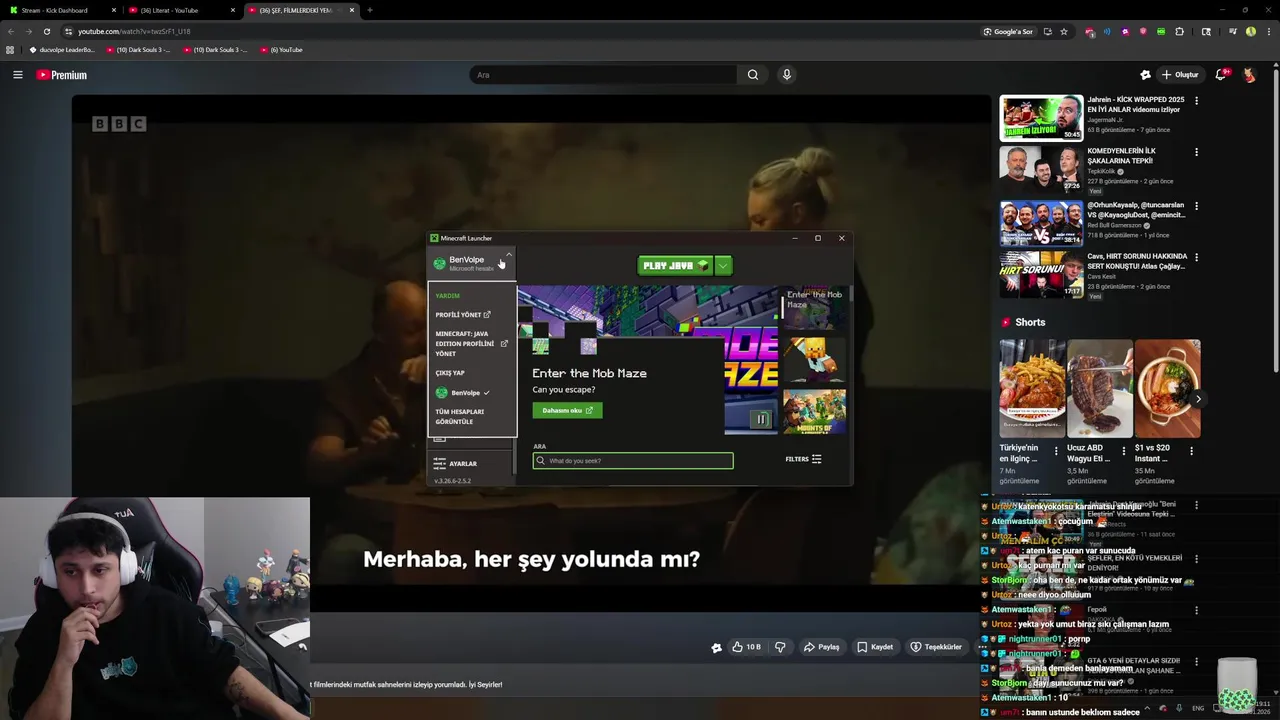Open a new browser tab
This screenshot has height=720, width=1280.
pyautogui.click(x=370, y=10)
